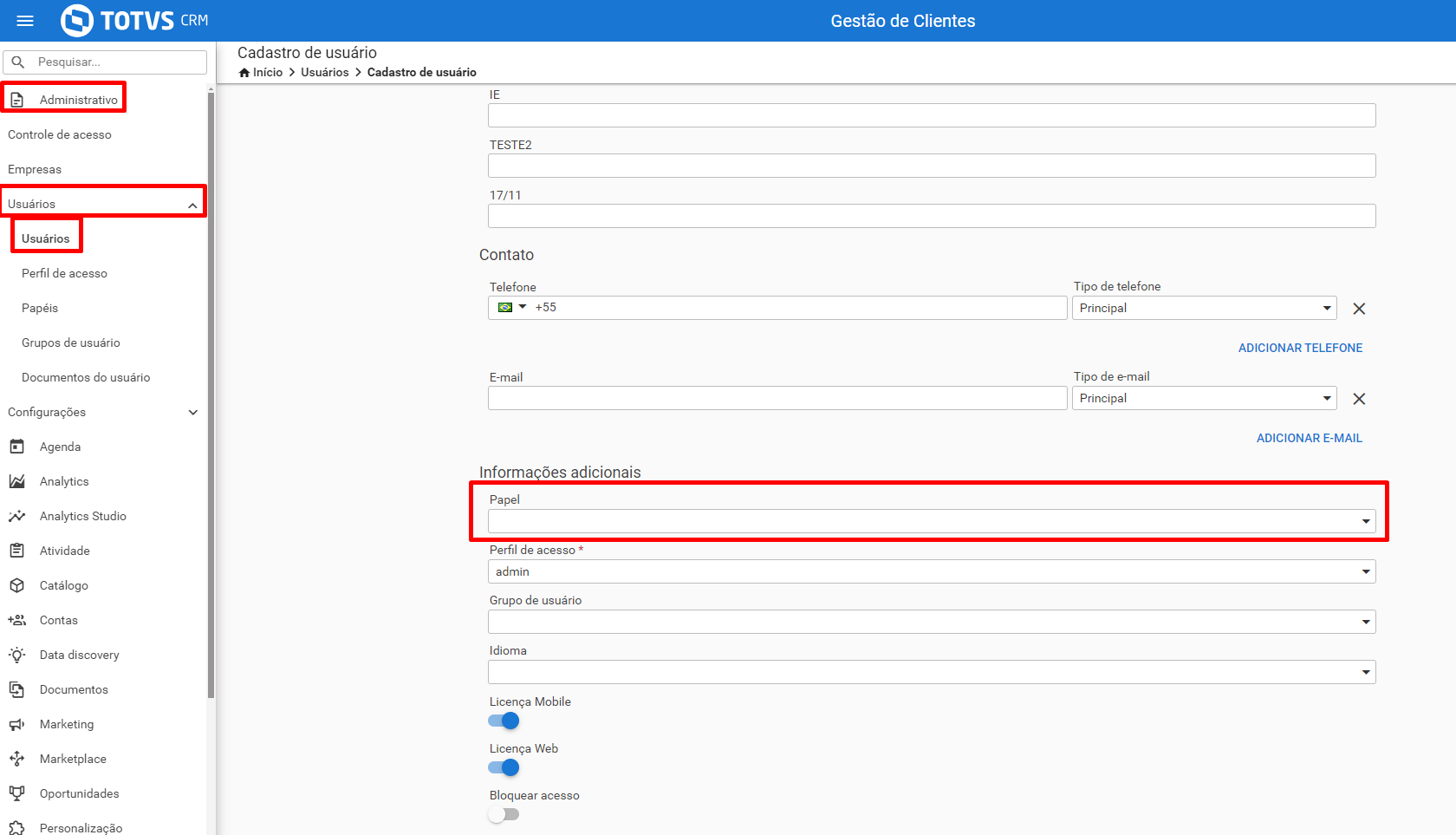Click the Administrativo document icon
The width and height of the screenshot is (1456, 835).
pyautogui.click(x=17, y=100)
